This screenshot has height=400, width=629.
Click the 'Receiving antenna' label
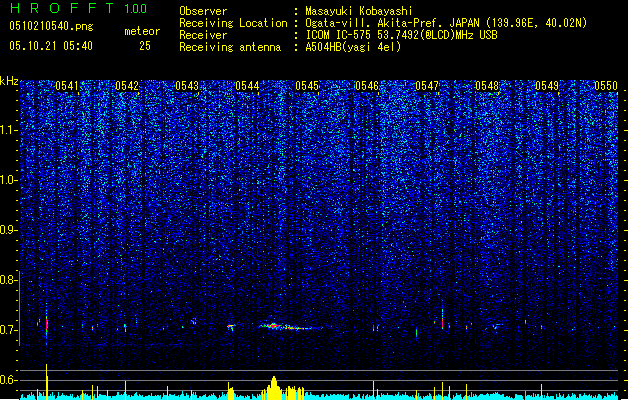click(x=230, y=47)
